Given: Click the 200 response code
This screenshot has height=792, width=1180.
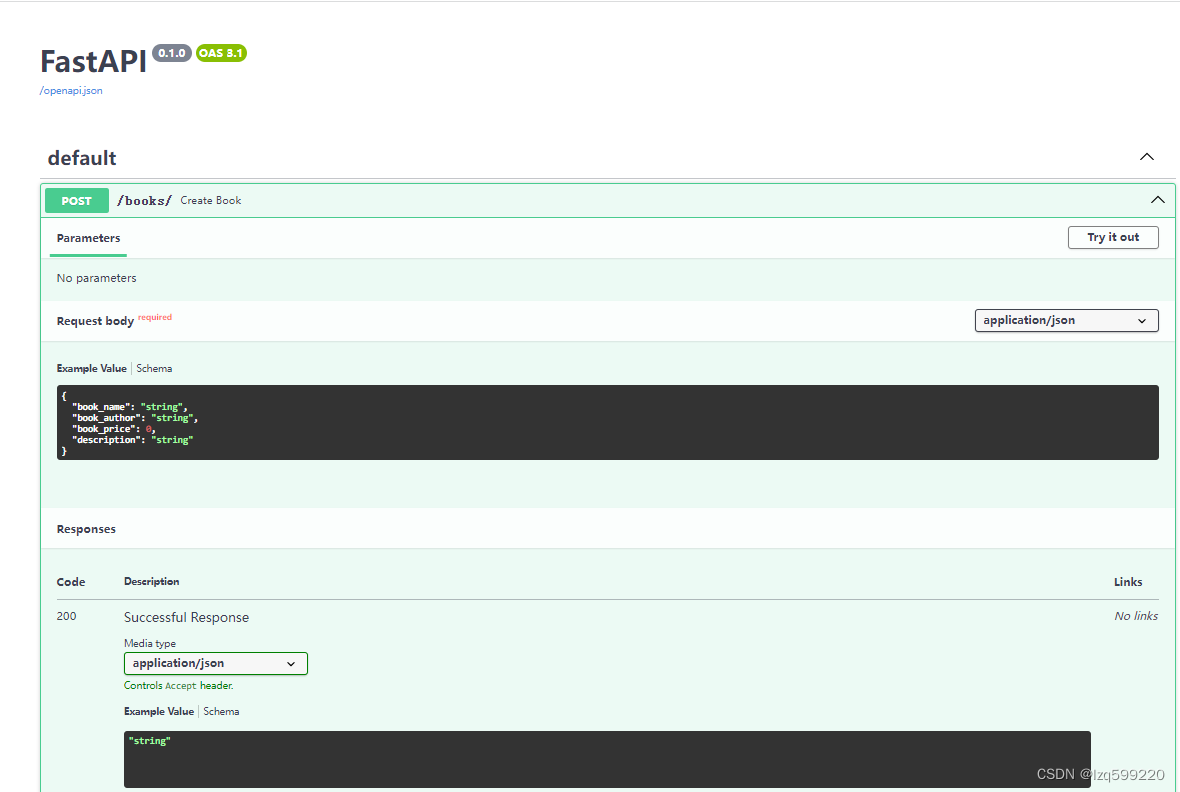Looking at the screenshot, I should tap(66, 616).
